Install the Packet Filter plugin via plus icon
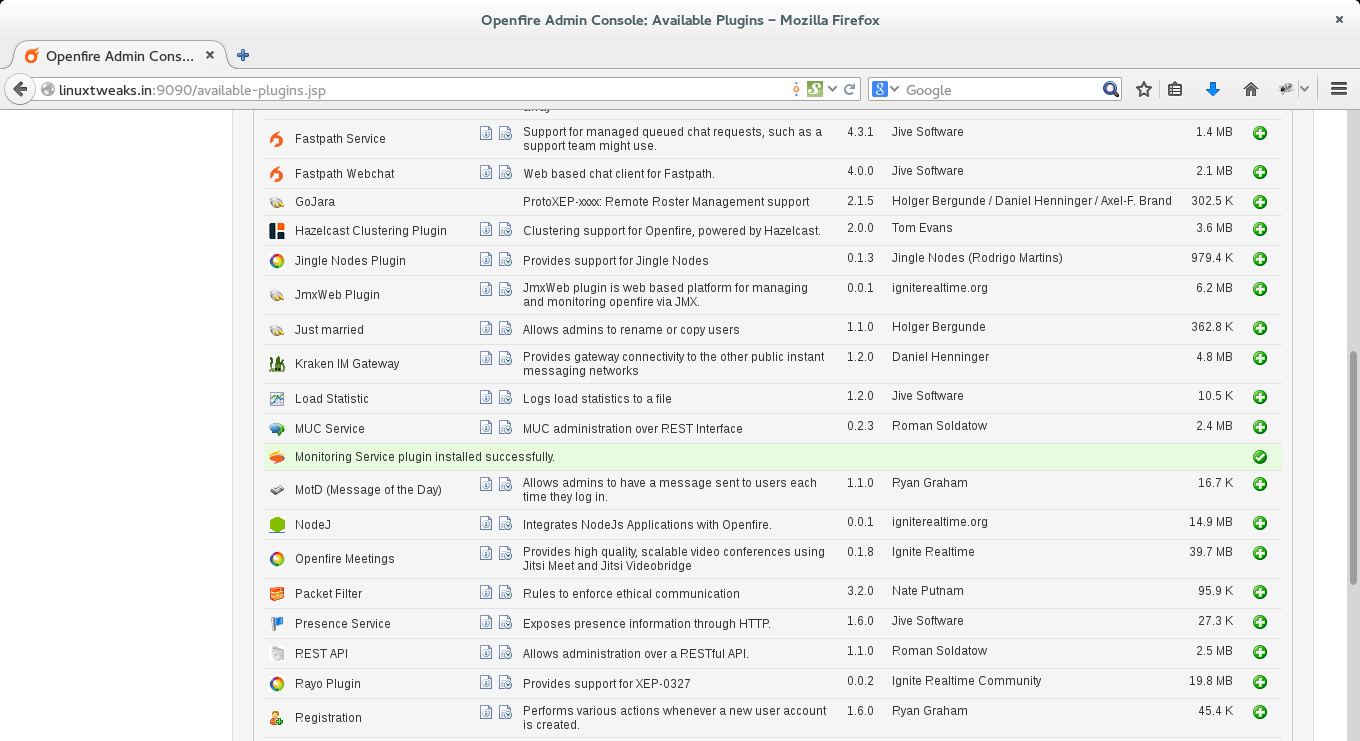This screenshot has height=741, width=1360. [1260, 592]
